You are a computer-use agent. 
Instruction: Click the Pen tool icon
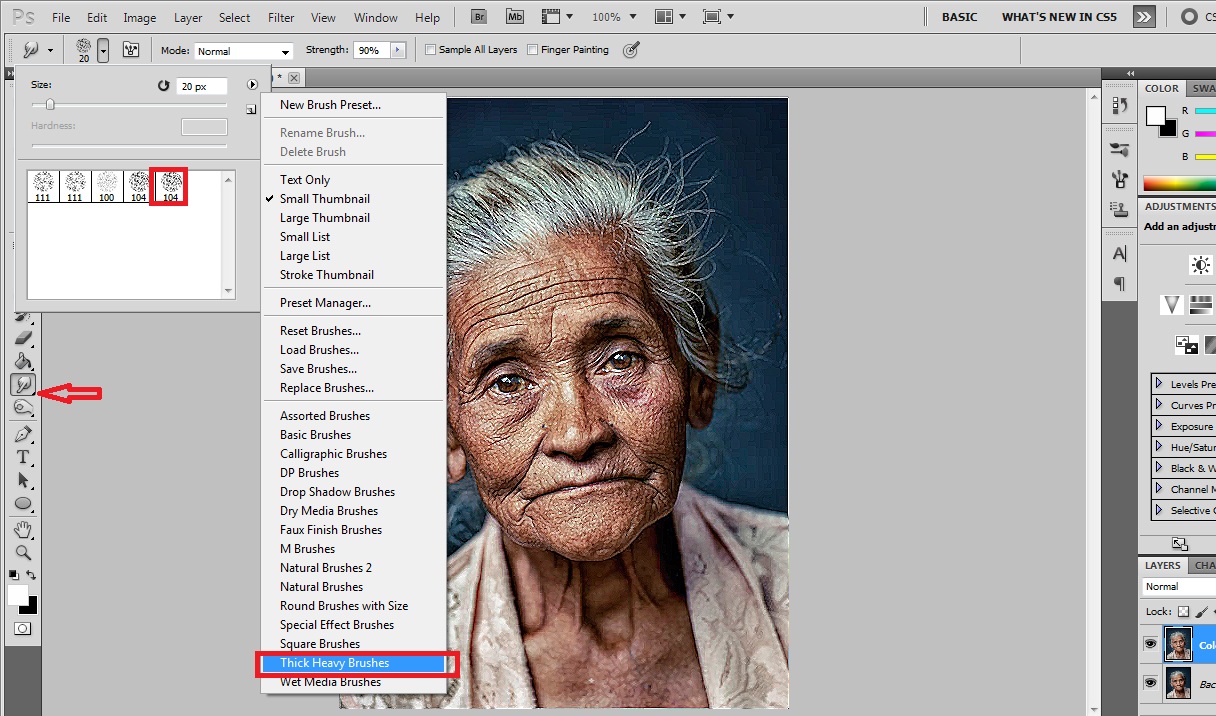(x=23, y=434)
